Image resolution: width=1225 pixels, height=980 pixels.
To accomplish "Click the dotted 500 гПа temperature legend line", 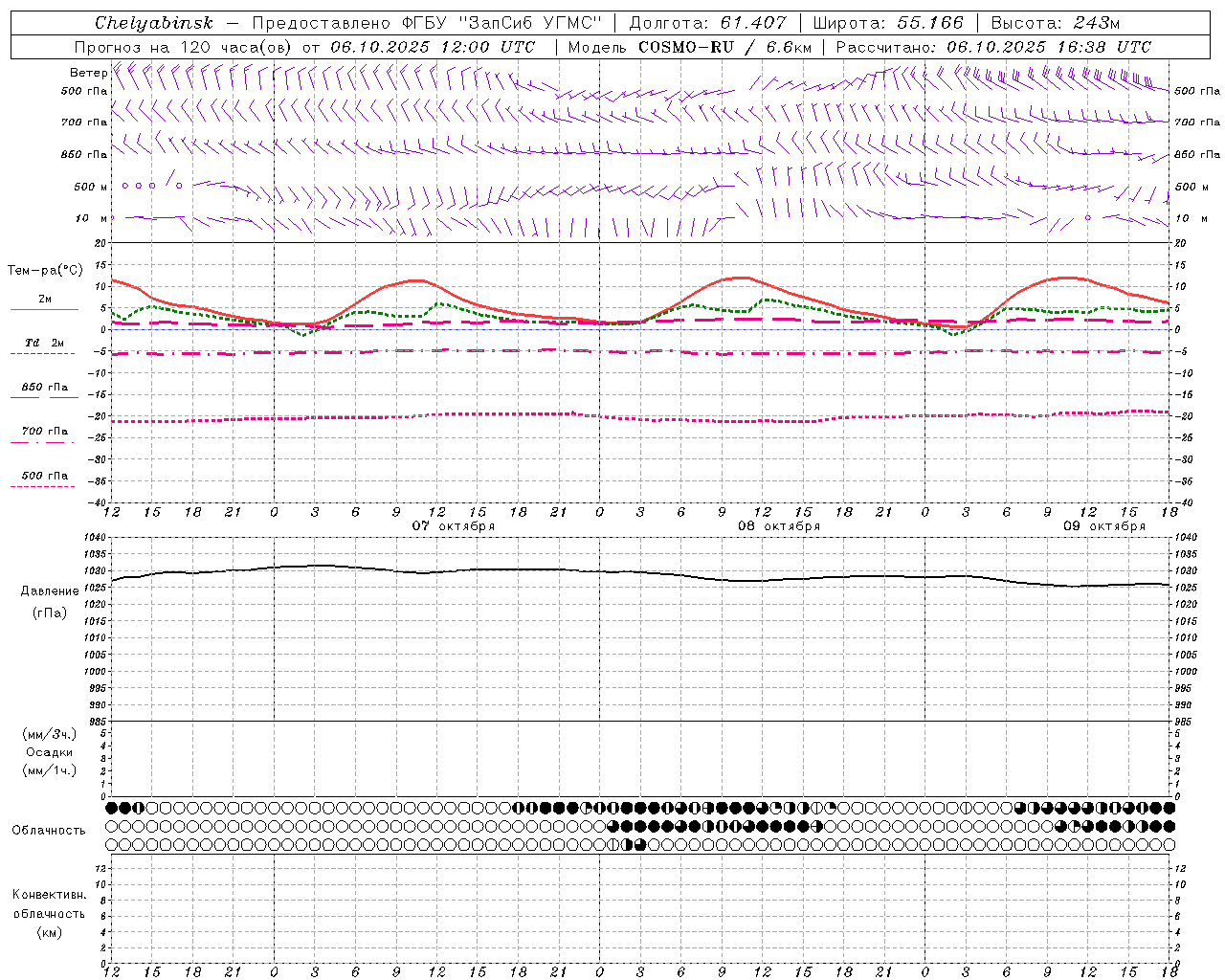I will 44,487.
